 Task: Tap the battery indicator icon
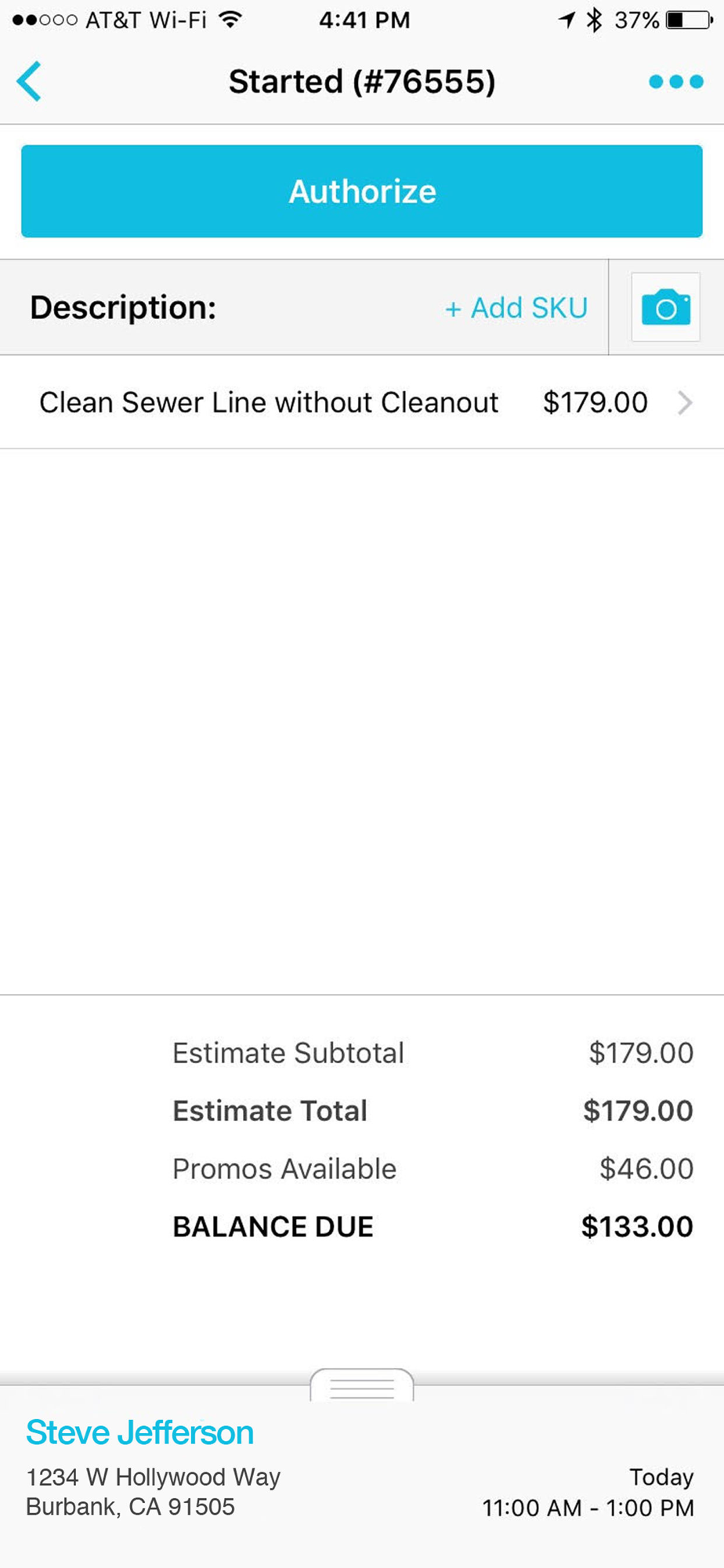pyautogui.click(x=689, y=20)
